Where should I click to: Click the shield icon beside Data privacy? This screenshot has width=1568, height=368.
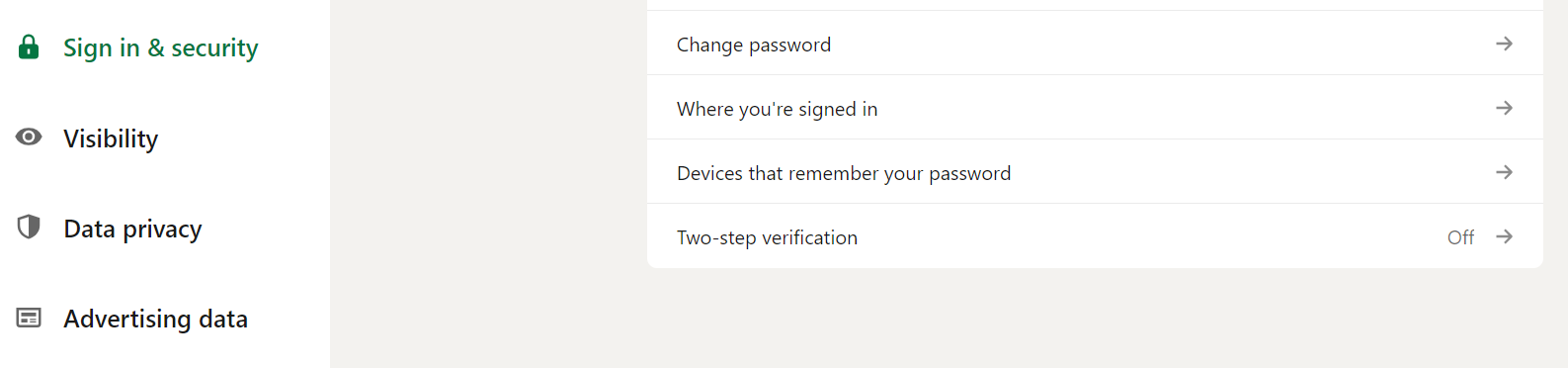29,227
